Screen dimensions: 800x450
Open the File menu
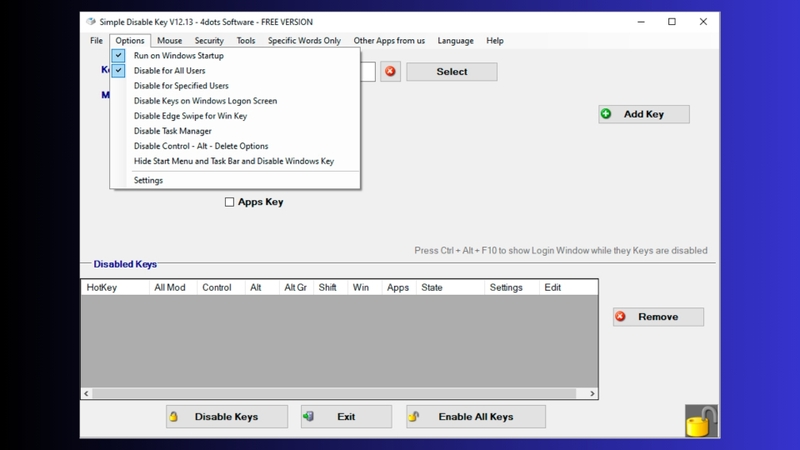pos(96,40)
